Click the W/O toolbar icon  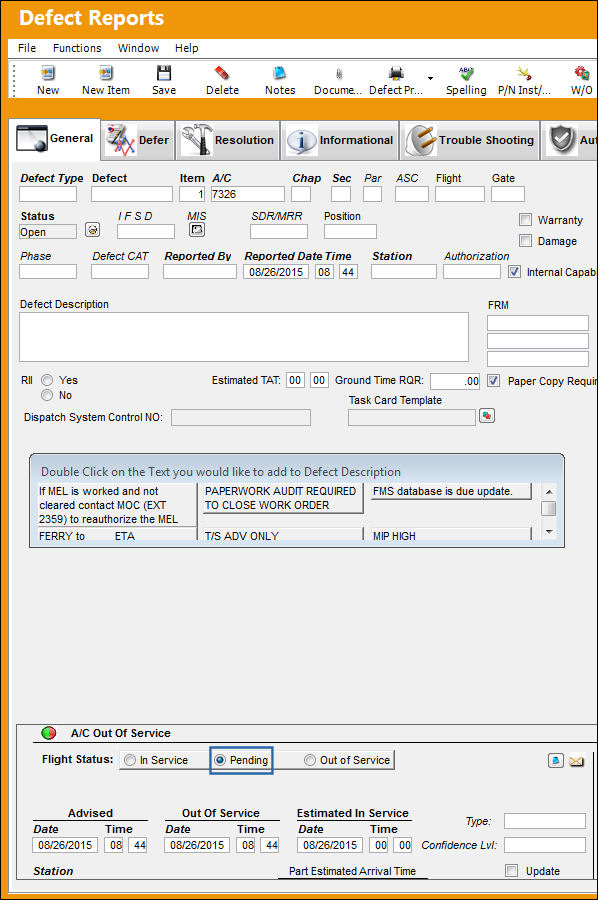pyautogui.click(x=581, y=73)
